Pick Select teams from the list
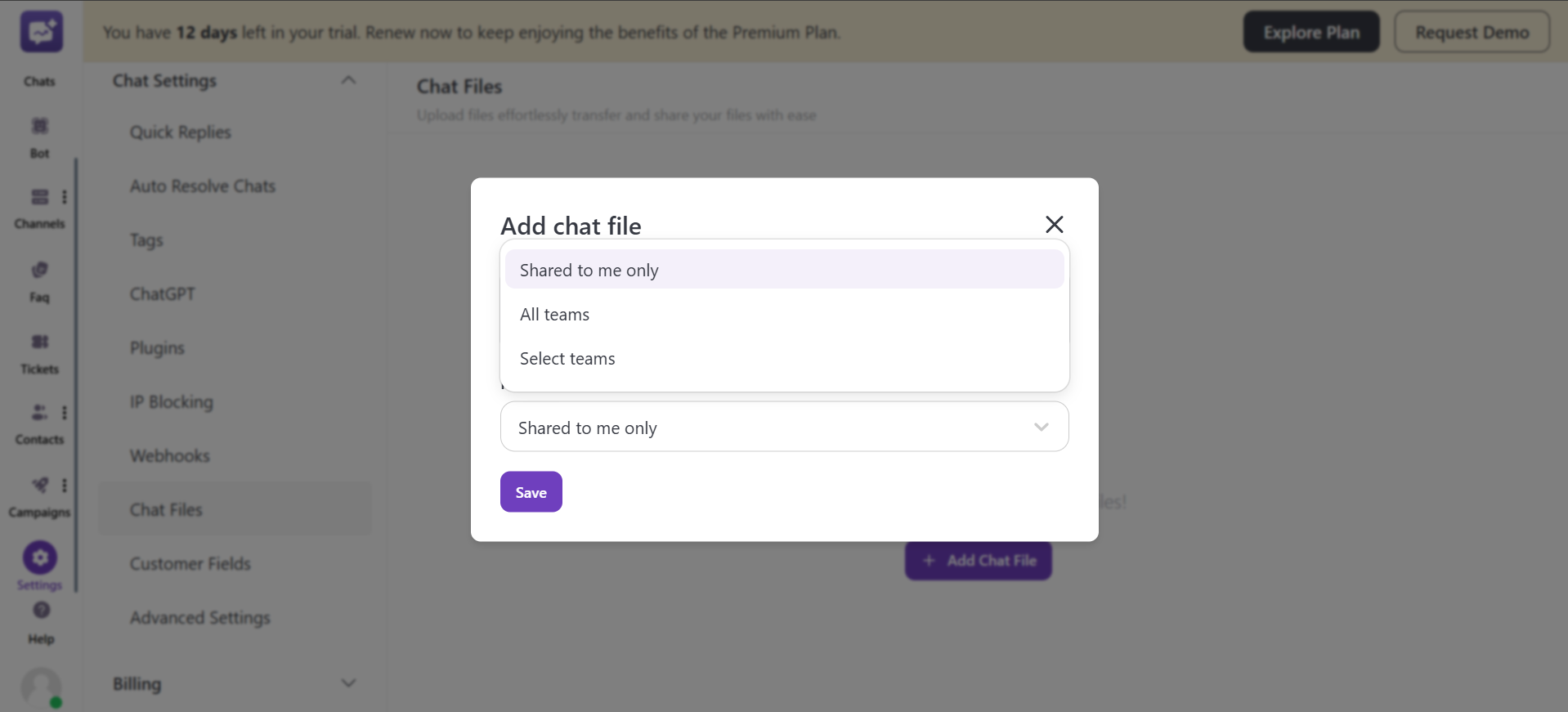This screenshot has height=712, width=1568. (567, 358)
